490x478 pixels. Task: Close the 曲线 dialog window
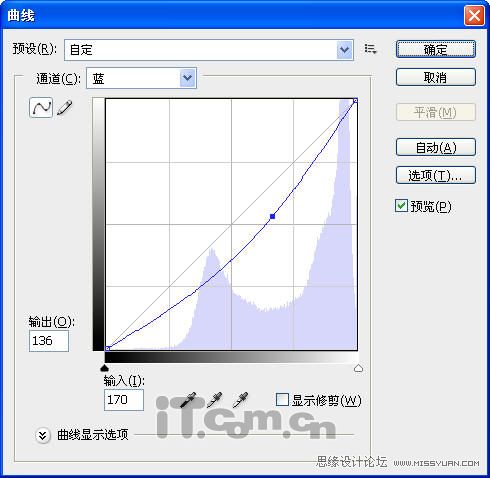pyautogui.click(x=474, y=15)
